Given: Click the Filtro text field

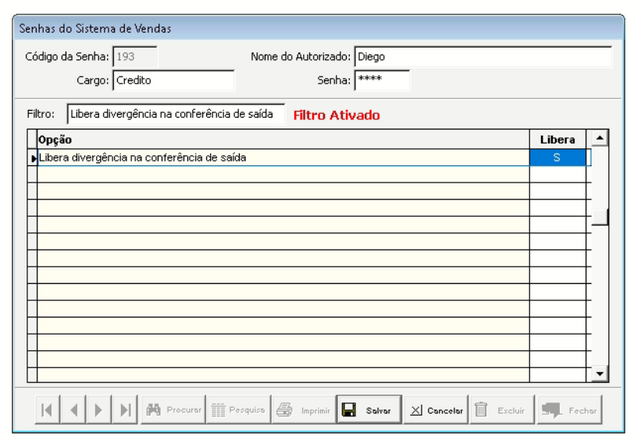Looking at the screenshot, I should (176, 114).
